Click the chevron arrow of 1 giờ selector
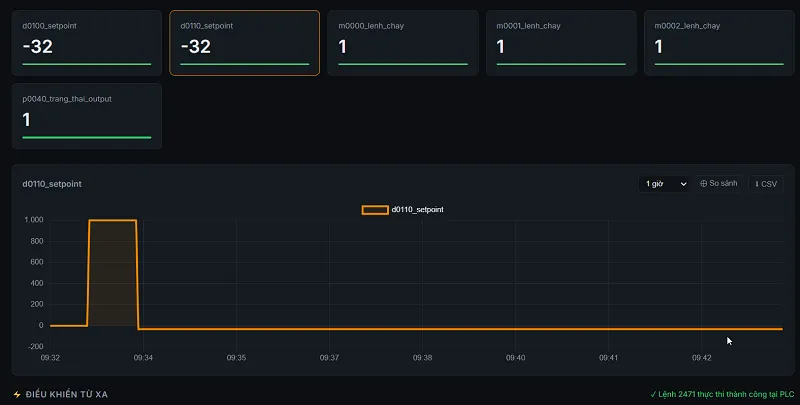 tap(683, 184)
